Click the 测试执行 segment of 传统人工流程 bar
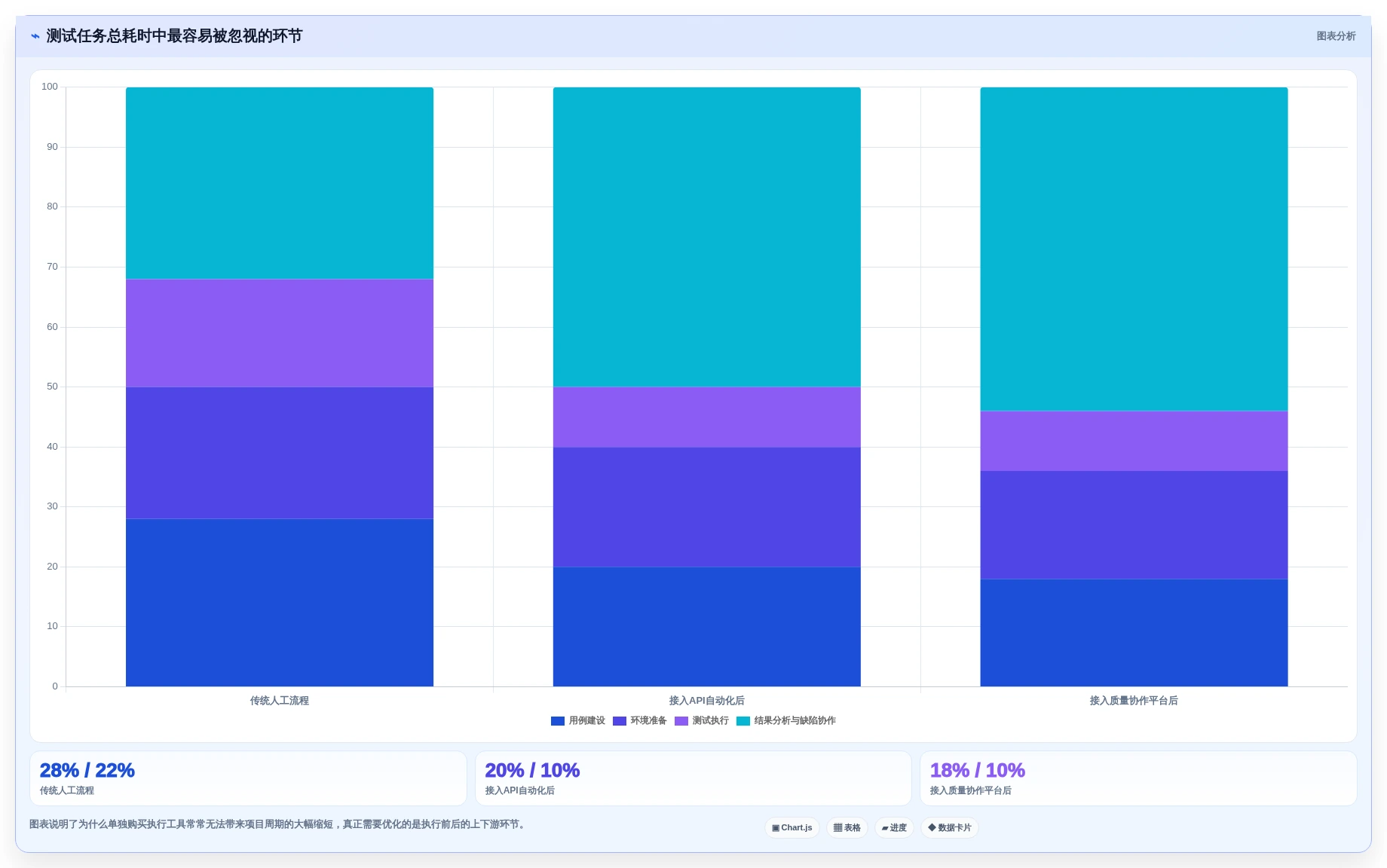The image size is (1387, 868). click(x=280, y=333)
